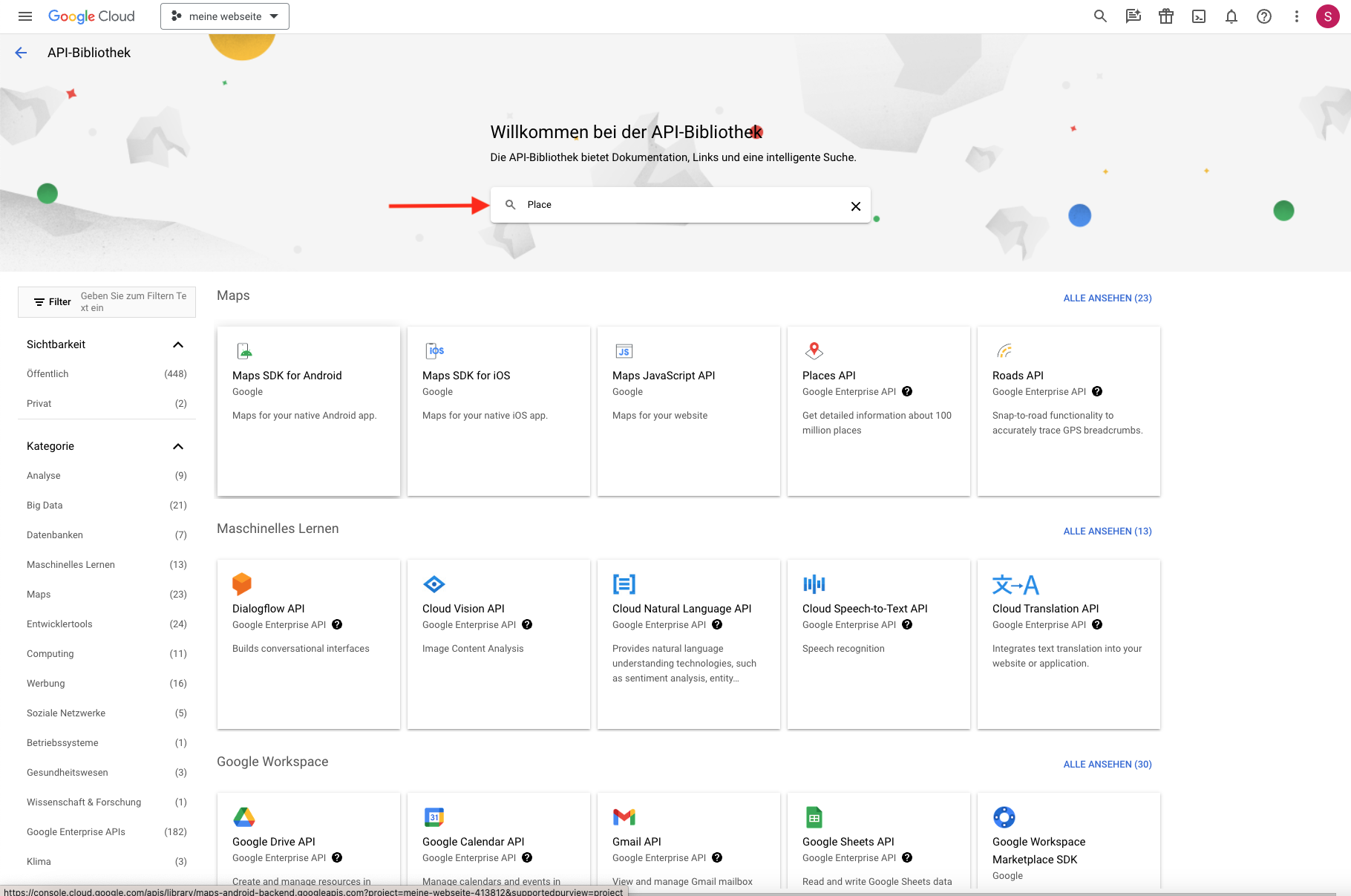Click the Google Sheets API icon
This screenshot has width=1351, height=896.
pyautogui.click(x=814, y=817)
